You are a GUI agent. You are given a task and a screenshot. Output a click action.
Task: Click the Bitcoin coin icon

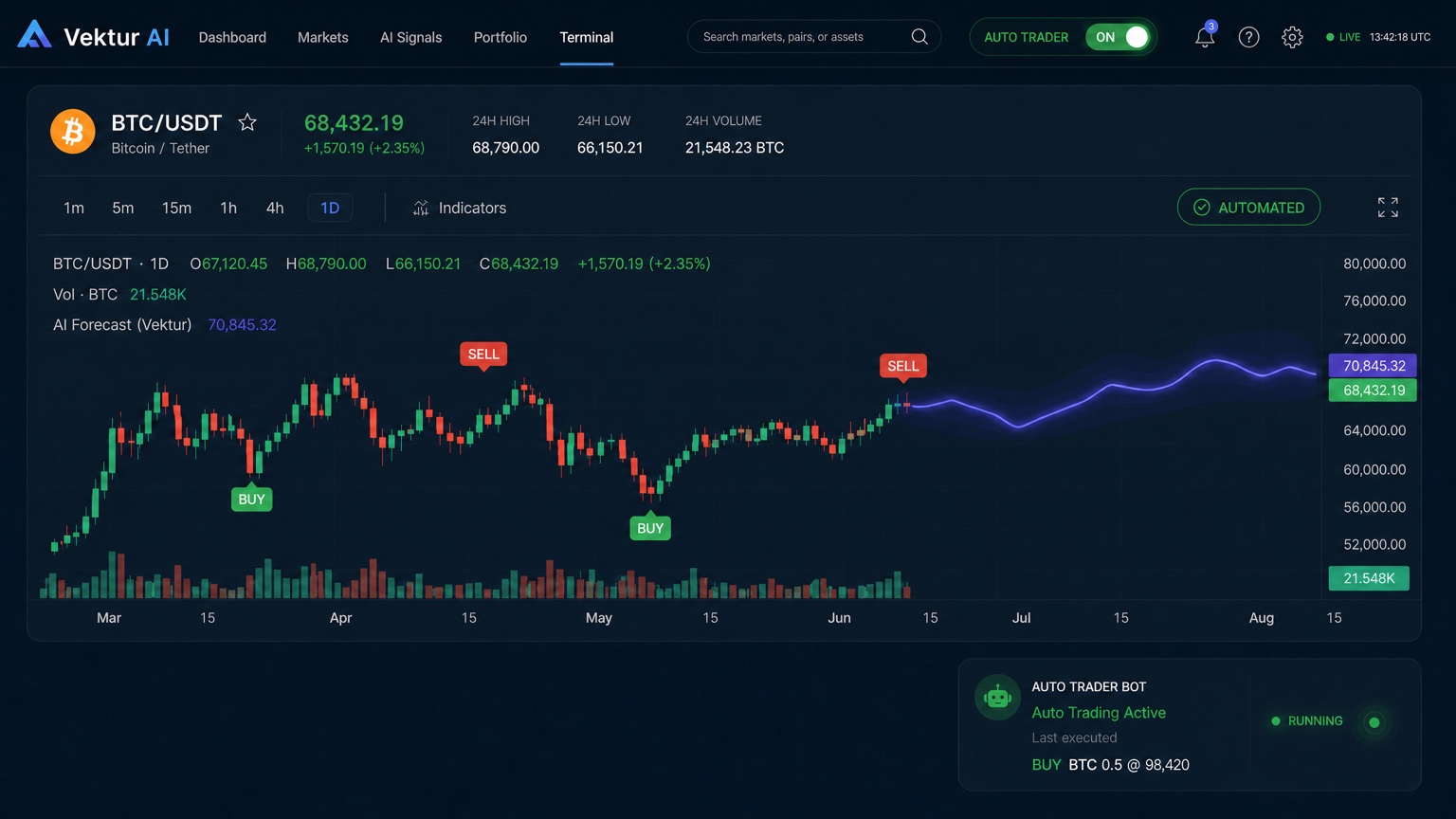click(73, 132)
